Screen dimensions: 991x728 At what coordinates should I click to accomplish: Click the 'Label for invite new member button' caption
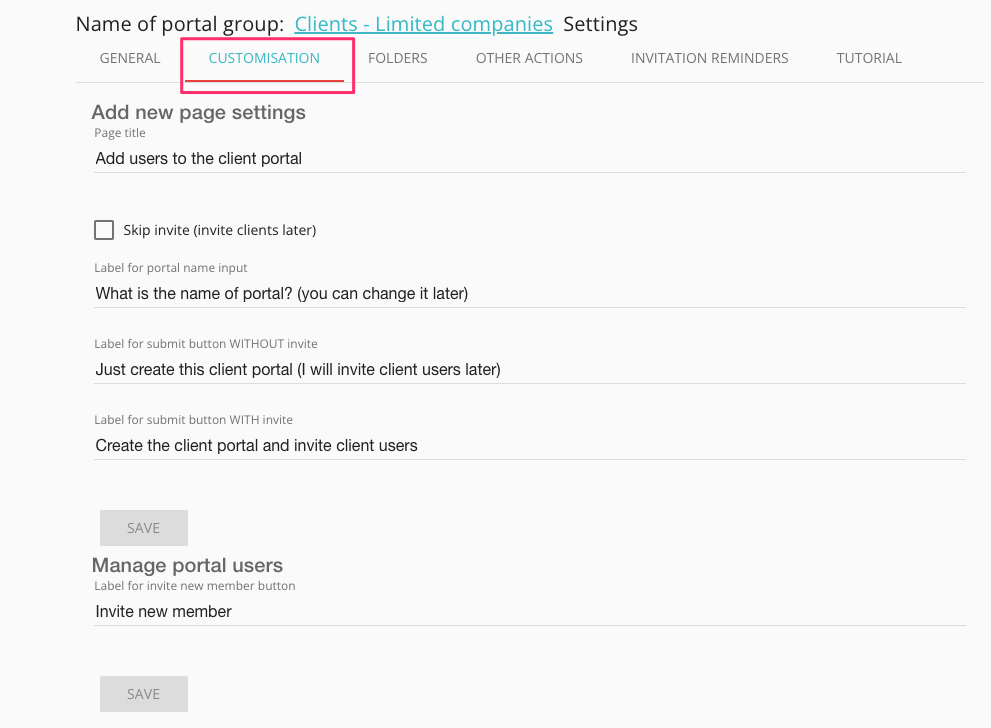195,586
